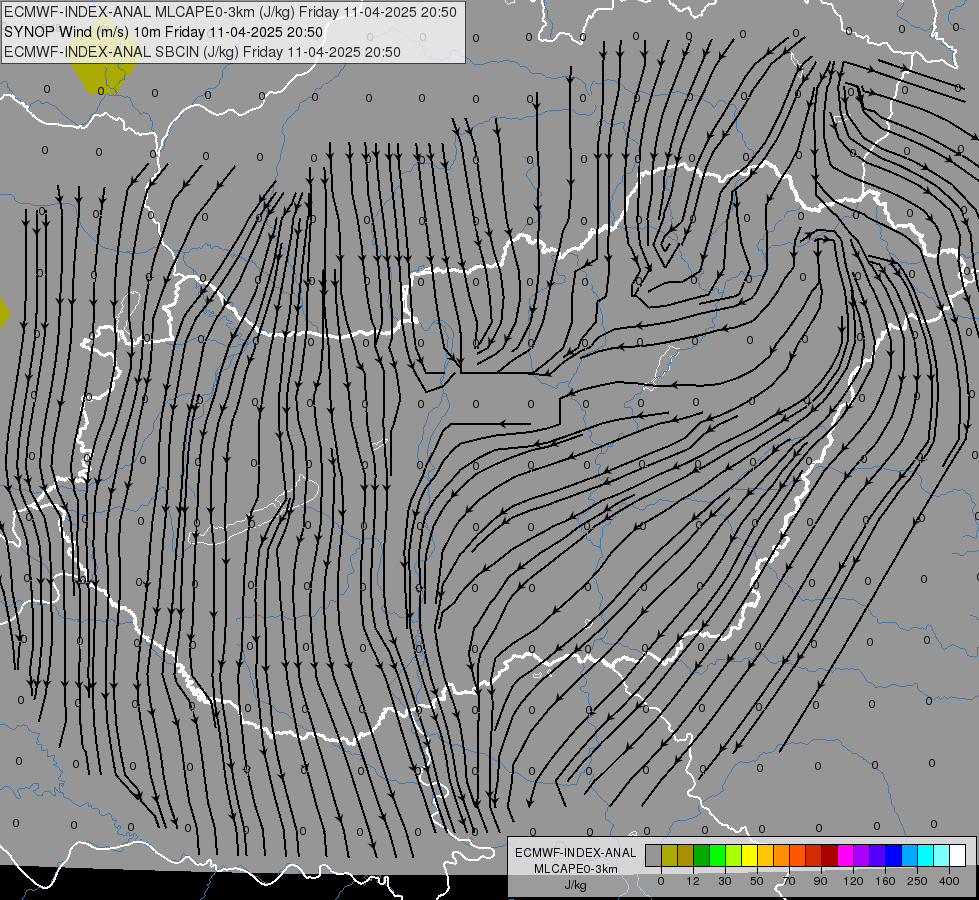Image resolution: width=979 pixels, height=900 pixels.
Task: Click the legend value label 400
Action: click(949, 881)
